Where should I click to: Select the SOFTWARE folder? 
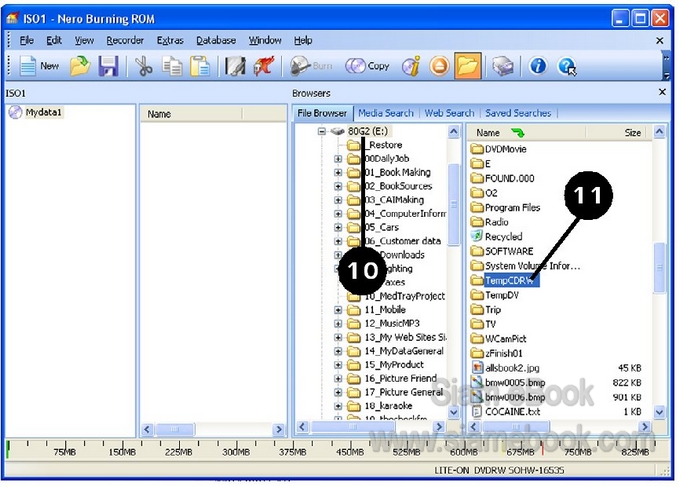coord(502,252)
